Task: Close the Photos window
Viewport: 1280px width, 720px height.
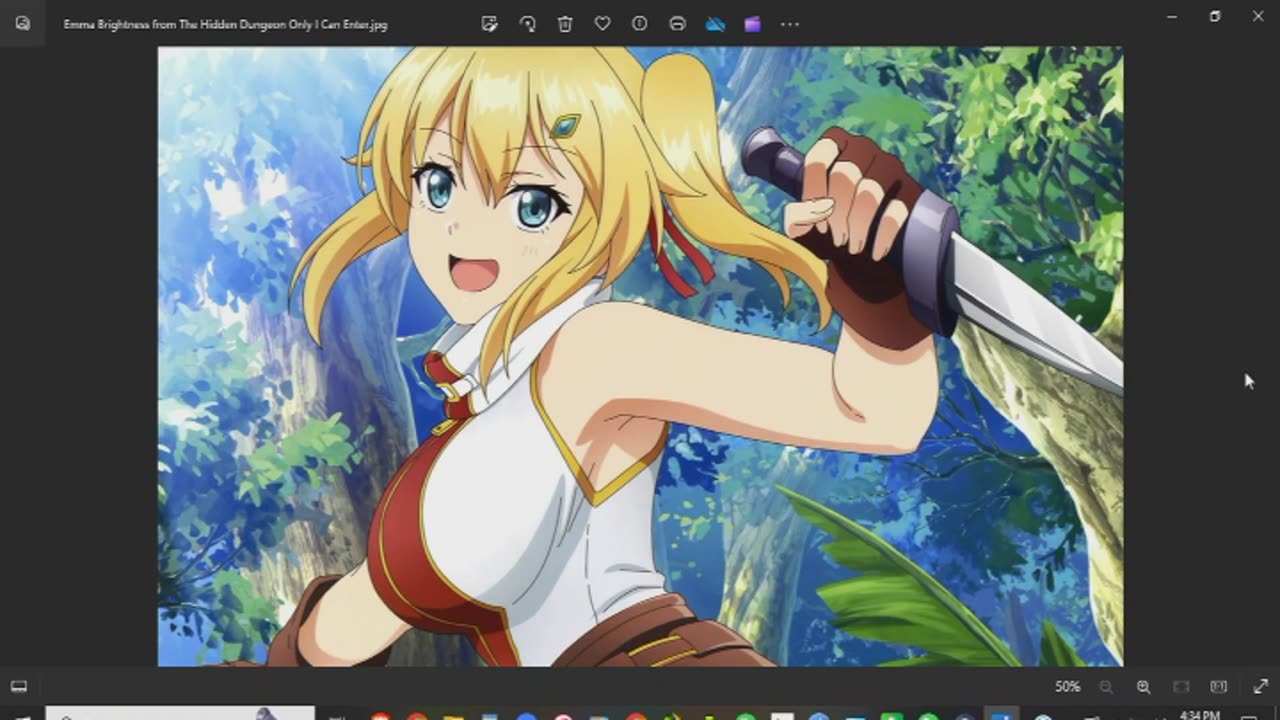Action: point(1258,16)
